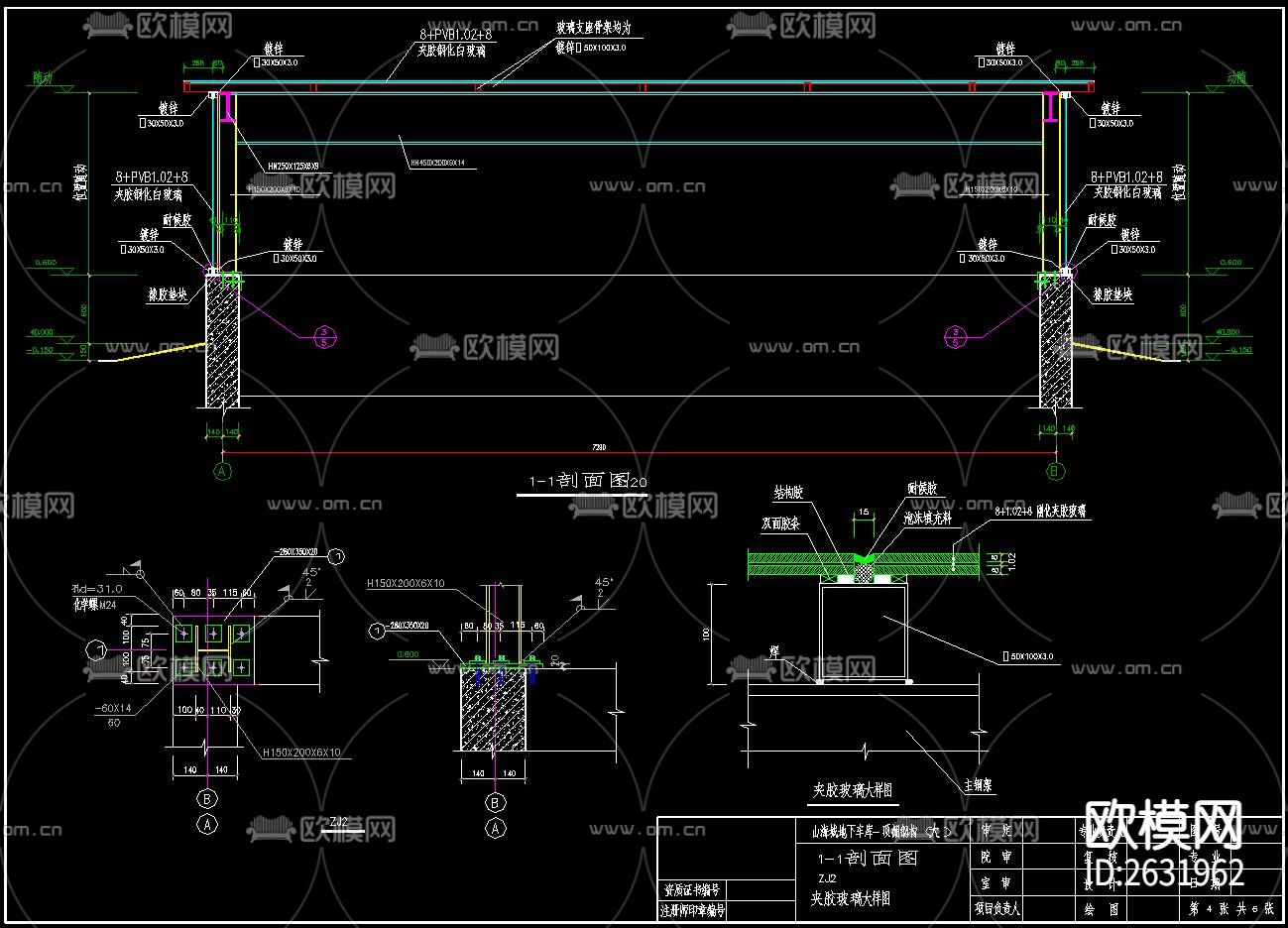Select the underlined 夹胶玻璃大样图 detail title
The image size is (1288, 928).
pos(853,790)
